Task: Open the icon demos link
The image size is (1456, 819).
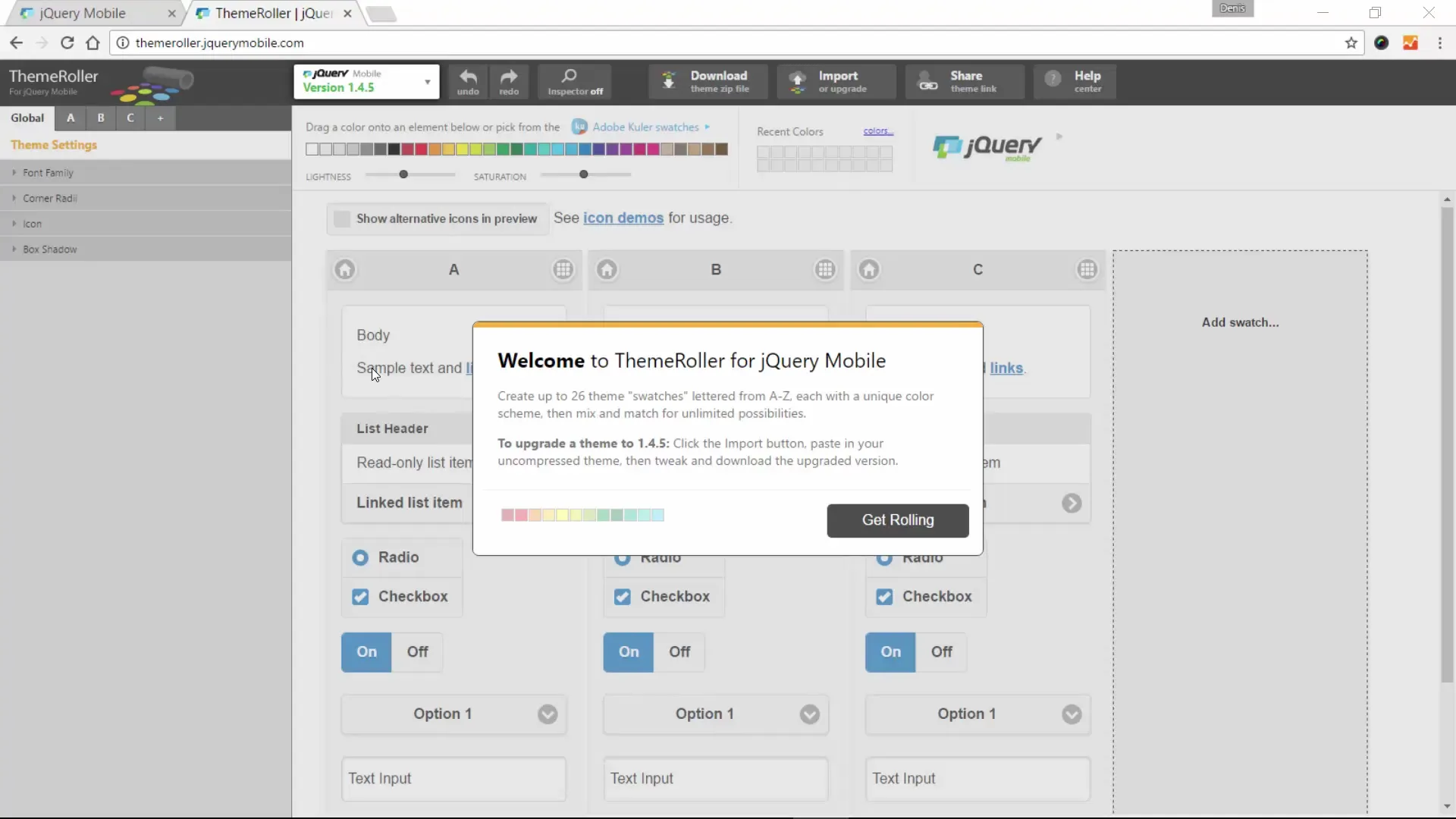Action: (x=623, y=218)
